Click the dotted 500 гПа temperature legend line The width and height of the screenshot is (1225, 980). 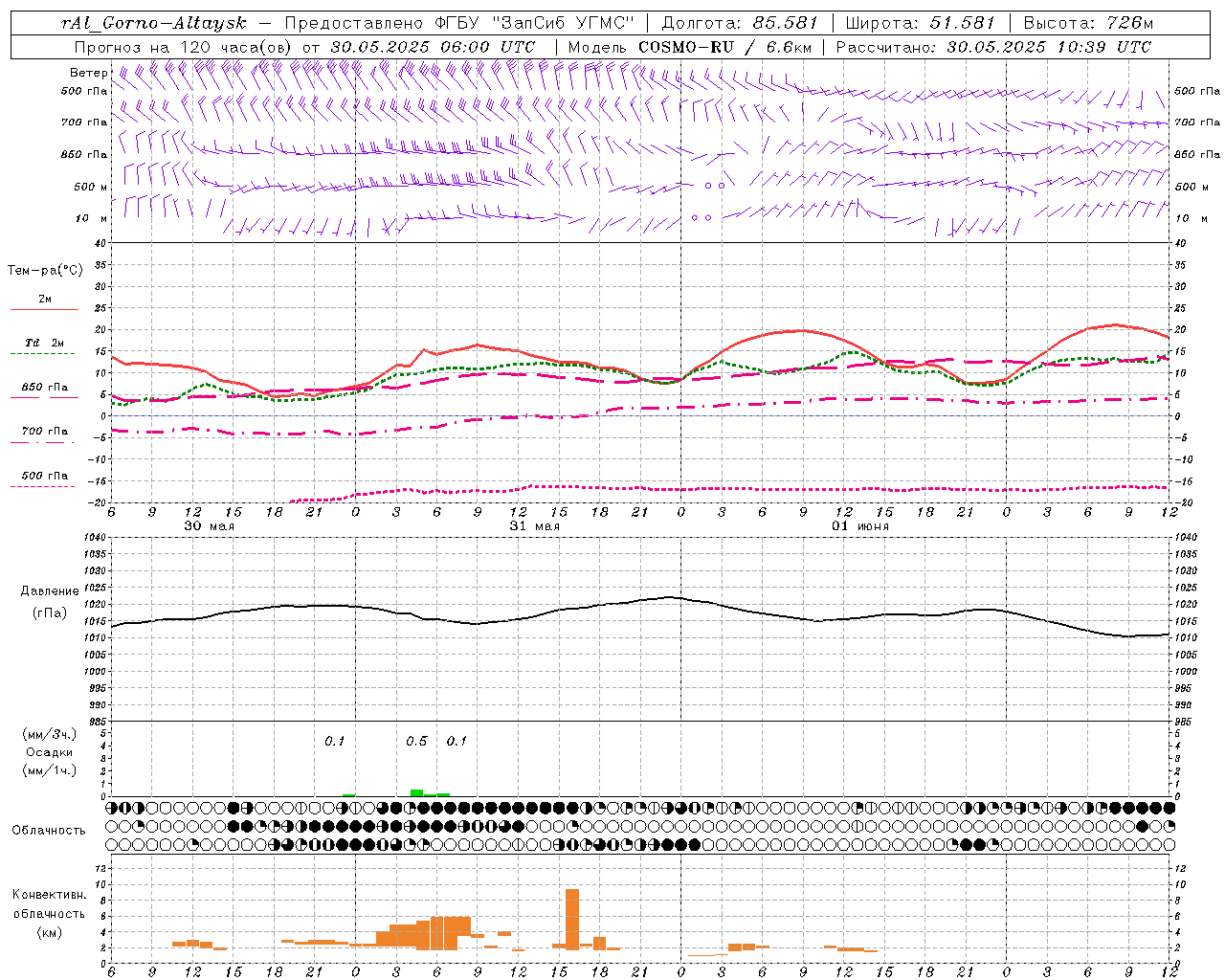pyautogui.click(x=42, y=487)
